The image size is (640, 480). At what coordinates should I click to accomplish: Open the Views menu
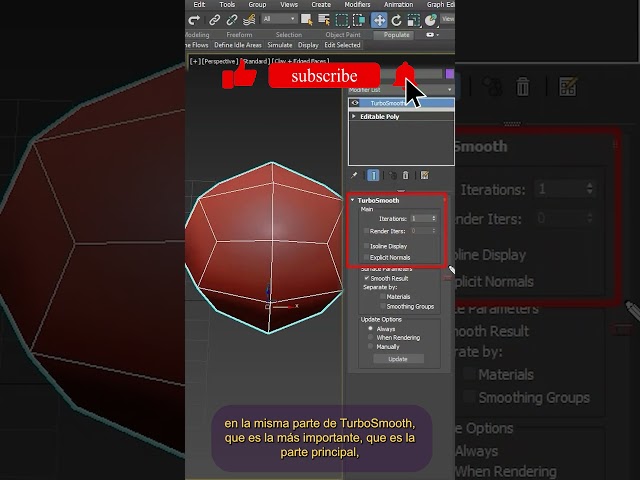[x=289, y=4]
